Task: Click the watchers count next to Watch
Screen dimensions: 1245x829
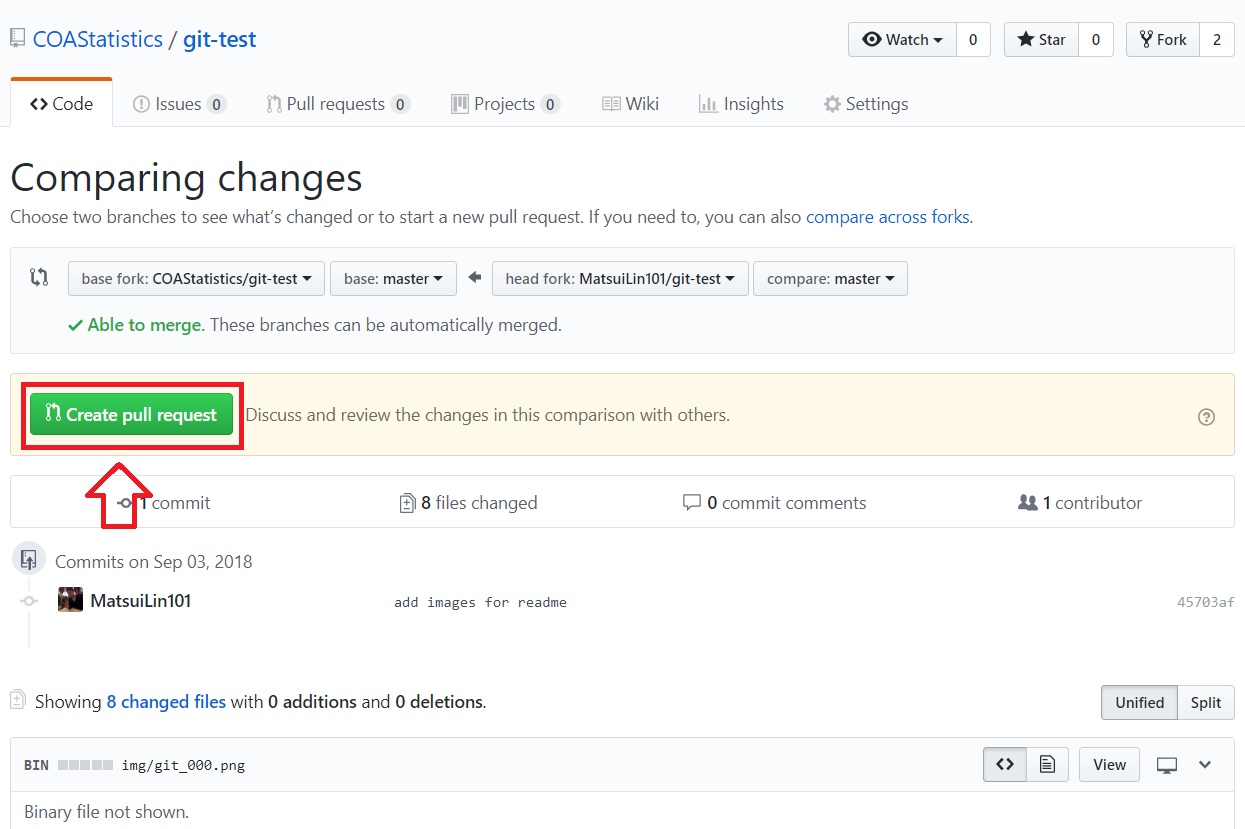Action: point(973,40)
